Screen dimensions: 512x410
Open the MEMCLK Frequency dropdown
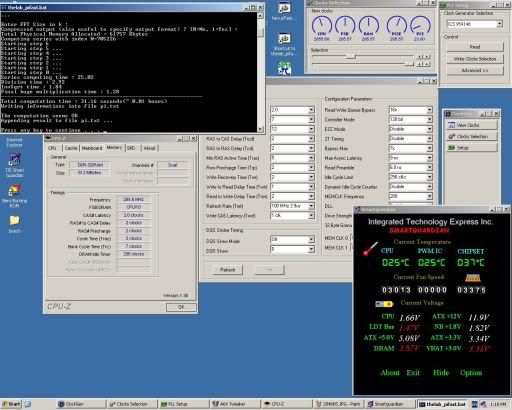429,196
